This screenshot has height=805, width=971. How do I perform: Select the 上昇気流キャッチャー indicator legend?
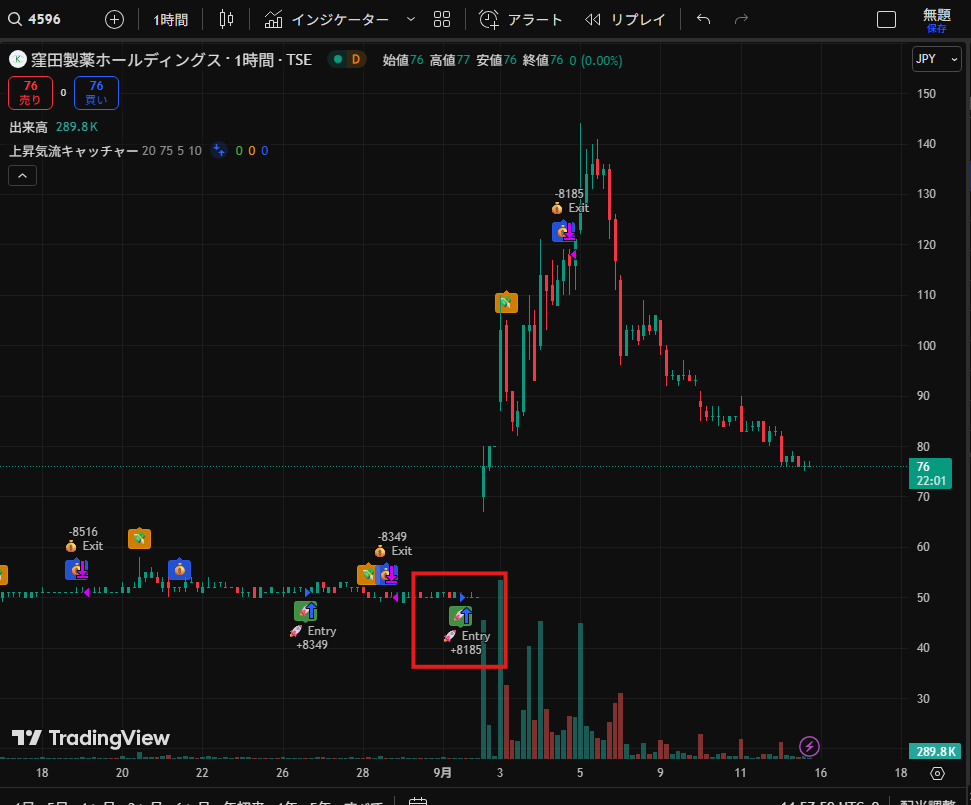tap(73, 150)
